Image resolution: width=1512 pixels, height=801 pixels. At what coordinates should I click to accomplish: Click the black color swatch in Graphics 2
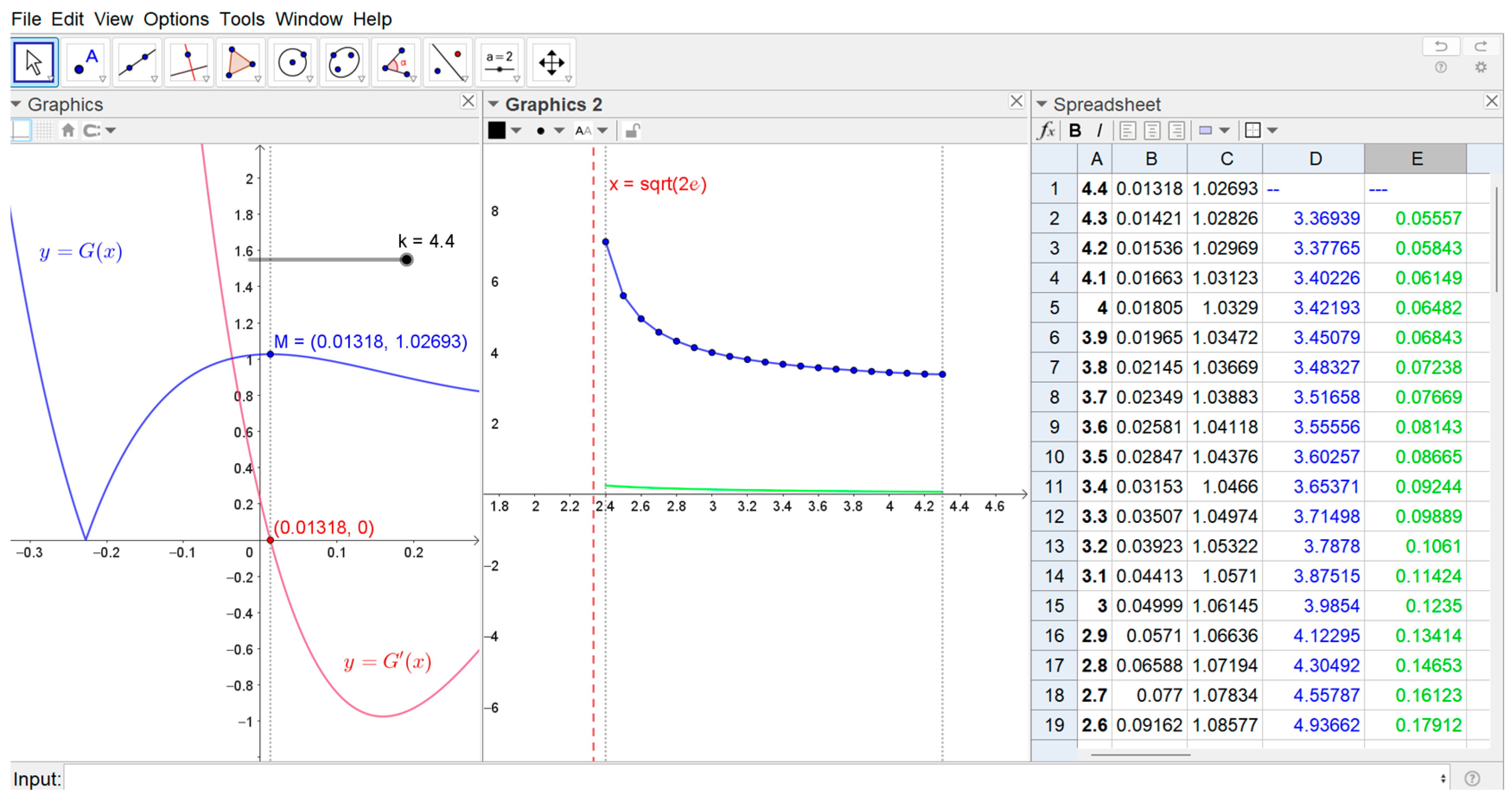click(x=497, y=130)
